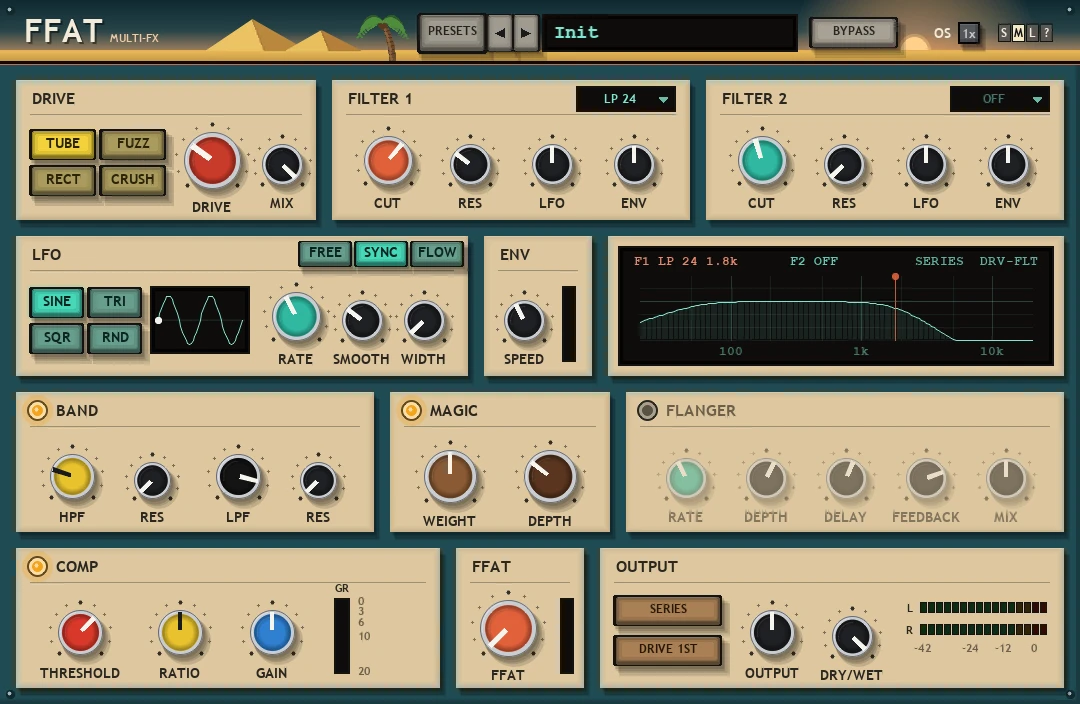Image resolution: width=1080 pixels, height=704 pixels.
Task: Open Filter 2 type dropdown OFF
Action: (x=999, y=99)
